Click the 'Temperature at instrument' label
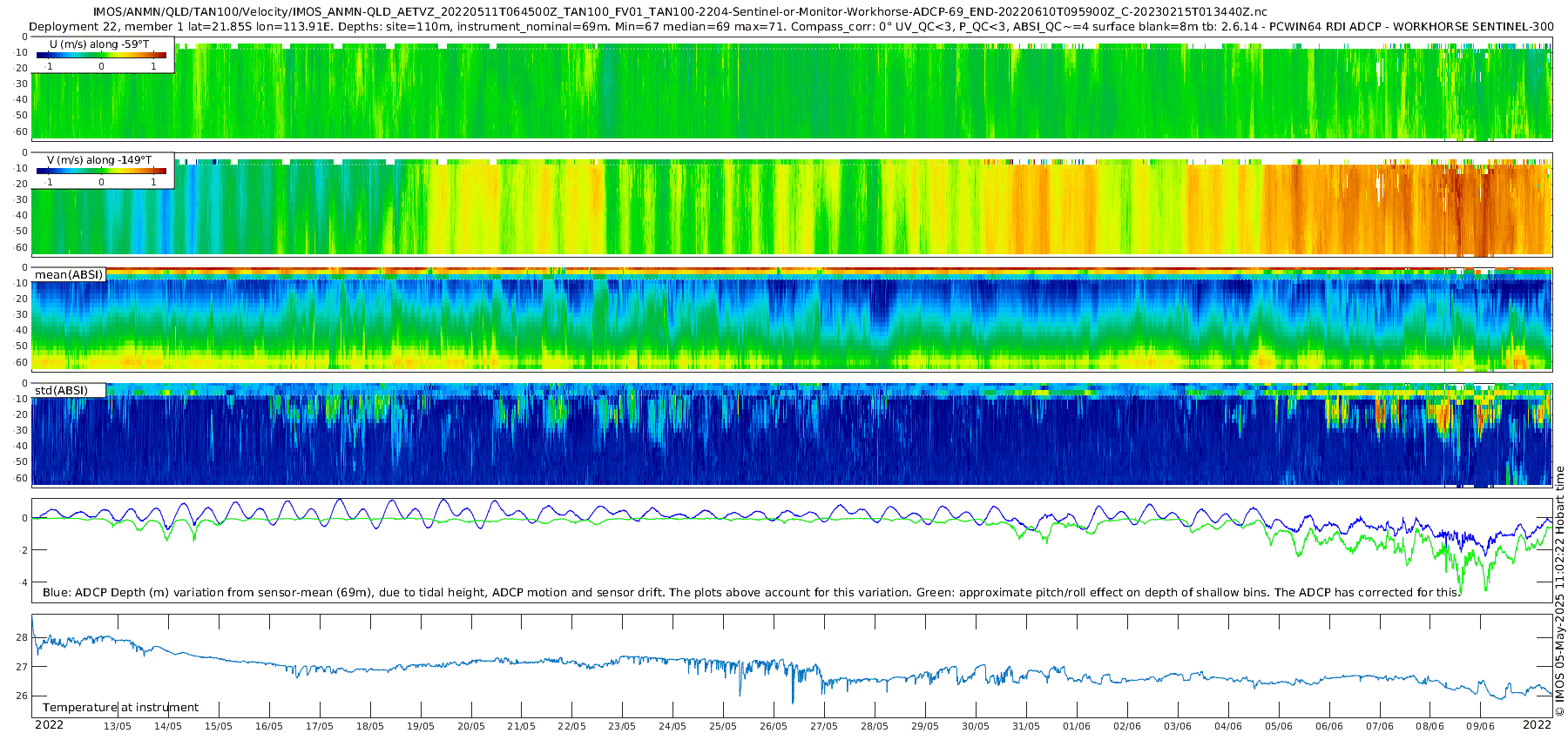 click(x=120, y=707)
